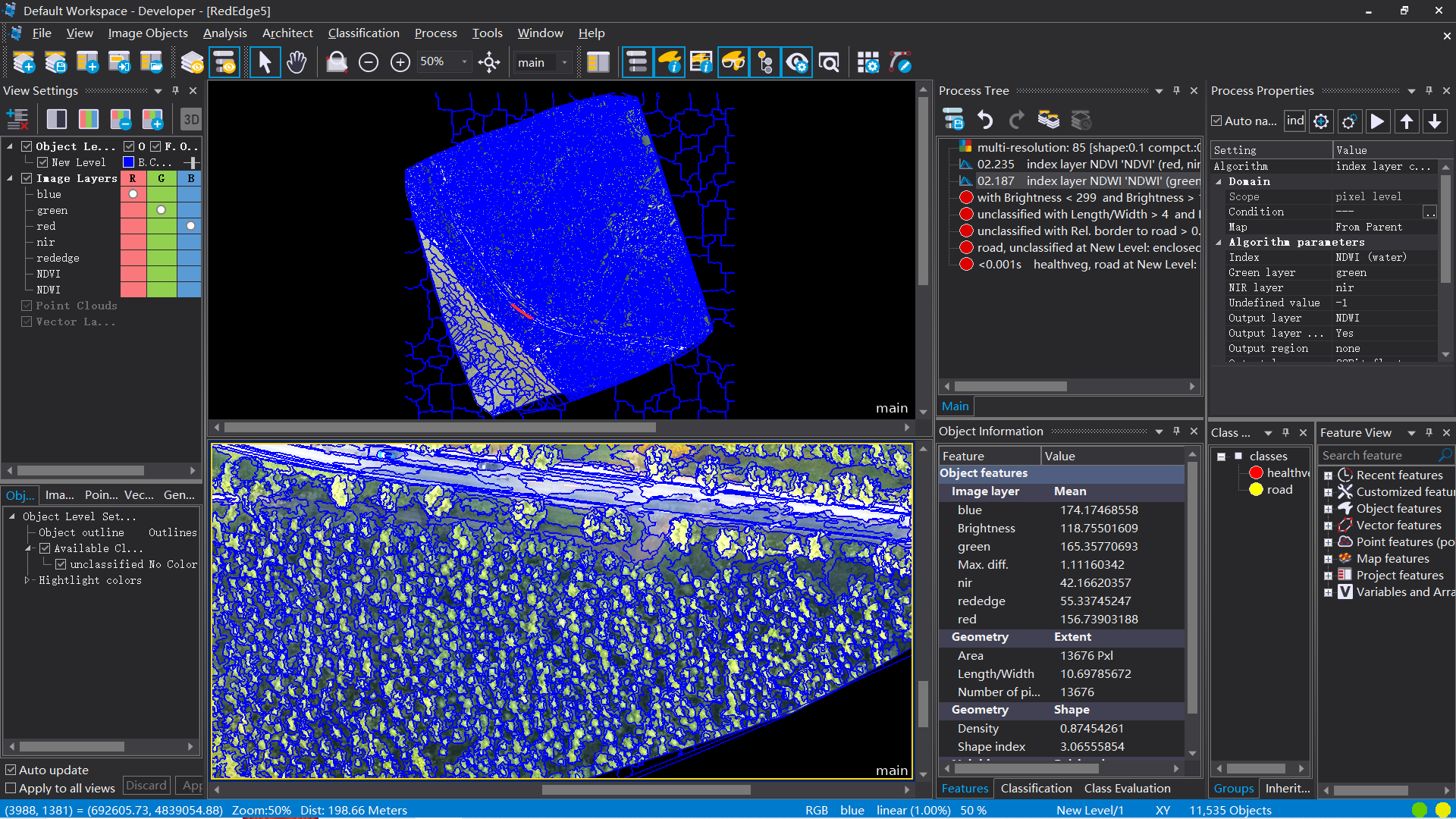The width and height of the screenshot is (1456, 819).
Task: Open the main map dropdown
Action: tap(564, 62)
